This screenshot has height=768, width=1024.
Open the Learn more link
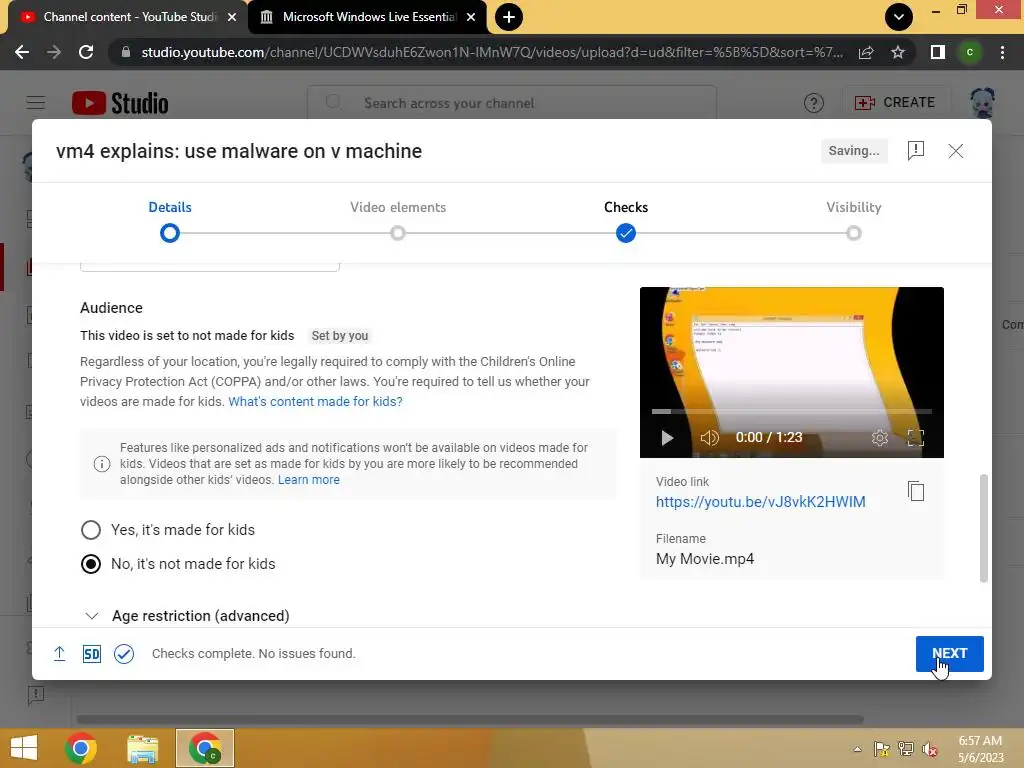tap(309, 480)
